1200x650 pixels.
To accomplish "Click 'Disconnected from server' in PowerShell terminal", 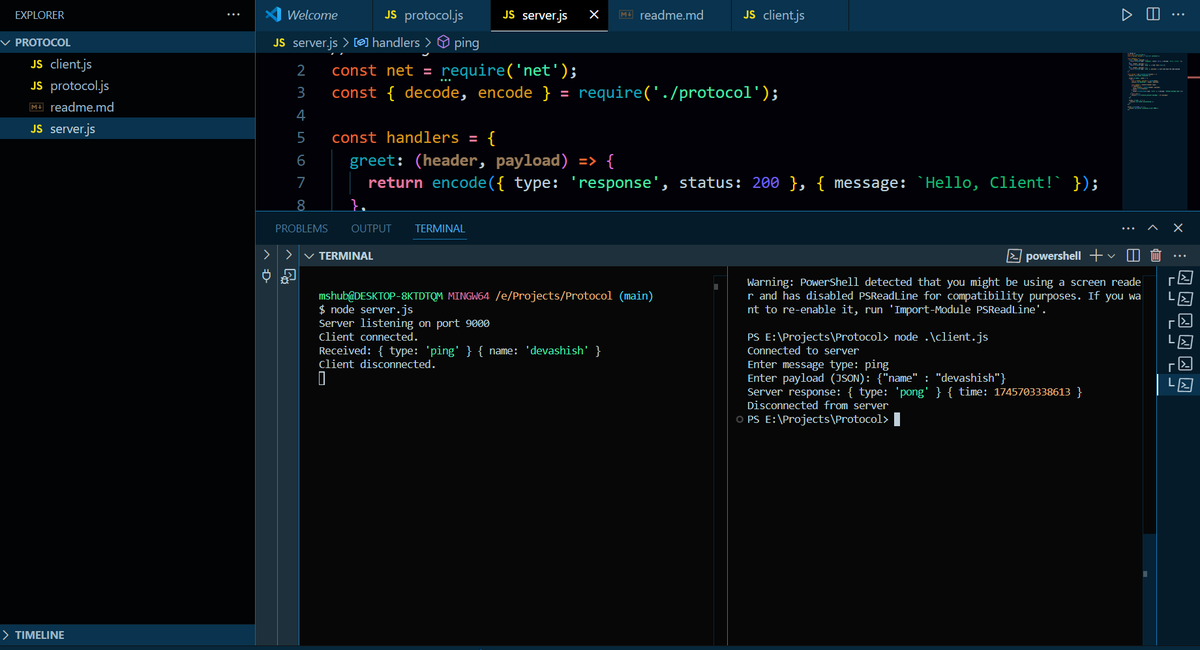I will click(817, 405).
